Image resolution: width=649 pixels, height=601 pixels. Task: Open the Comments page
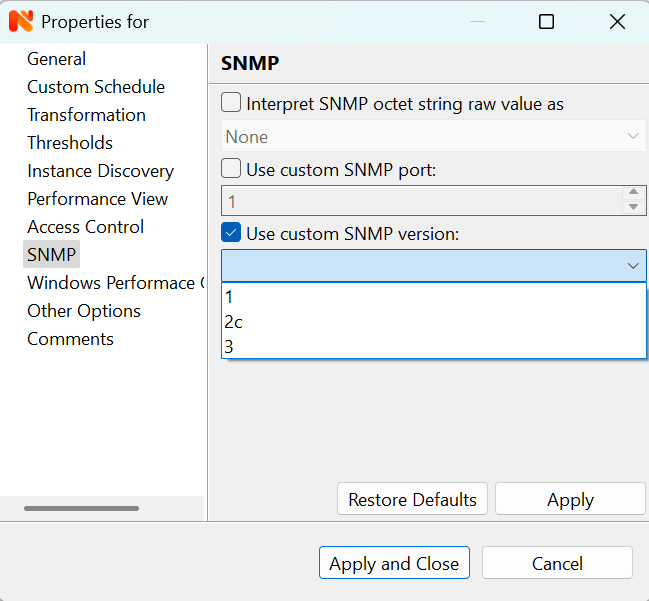click(70, 339)
